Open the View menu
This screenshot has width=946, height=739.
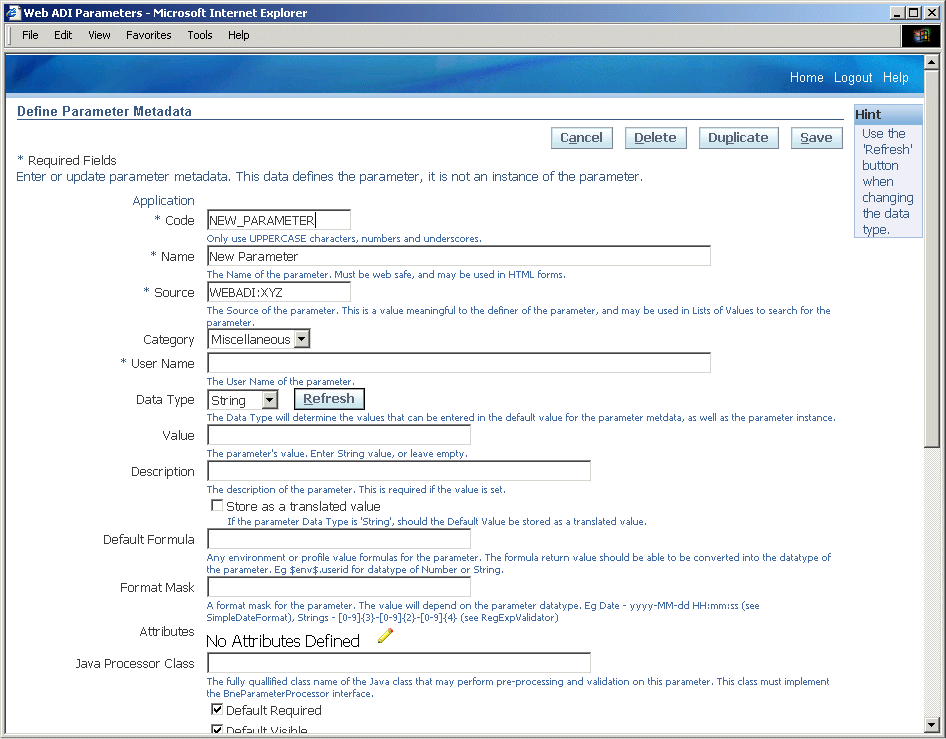[x=99, y=35]
